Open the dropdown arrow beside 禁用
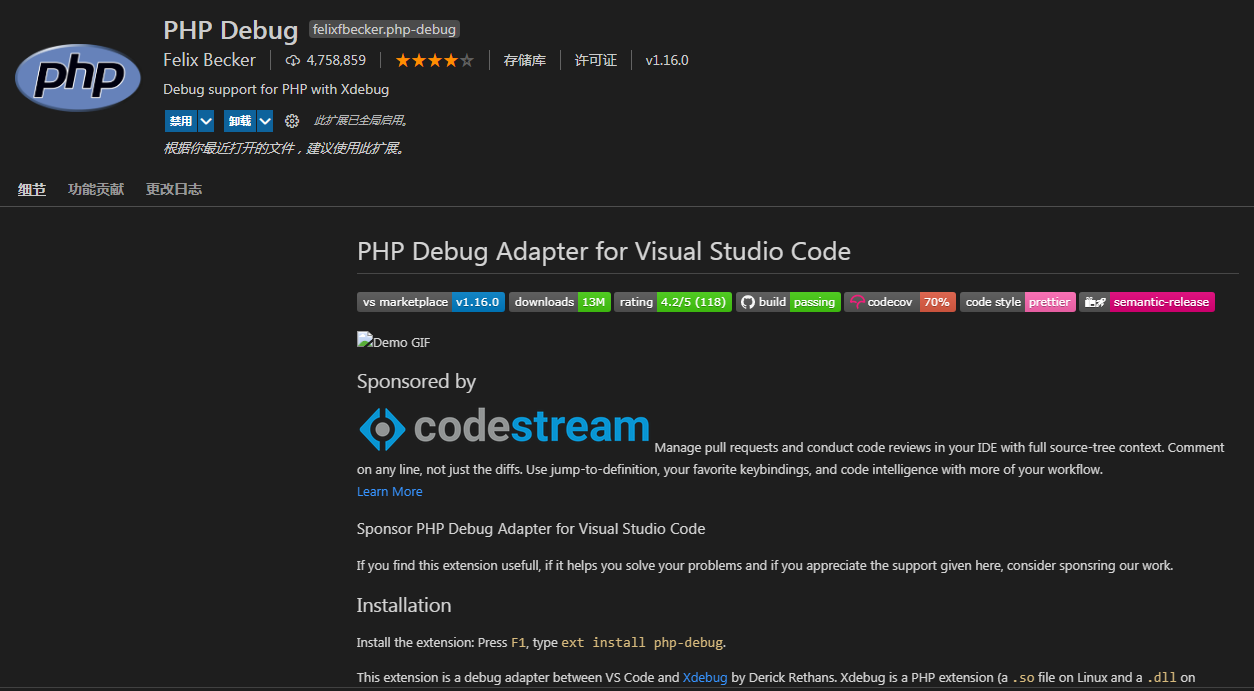This screenshot has height=691, width=1254. tap(206, 121)
